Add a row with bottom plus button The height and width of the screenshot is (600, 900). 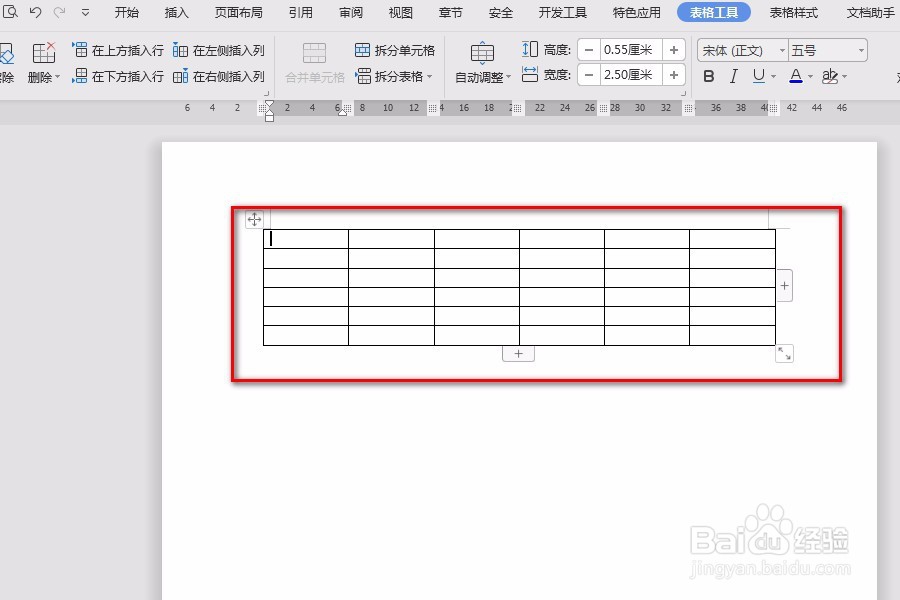[518, 354]
